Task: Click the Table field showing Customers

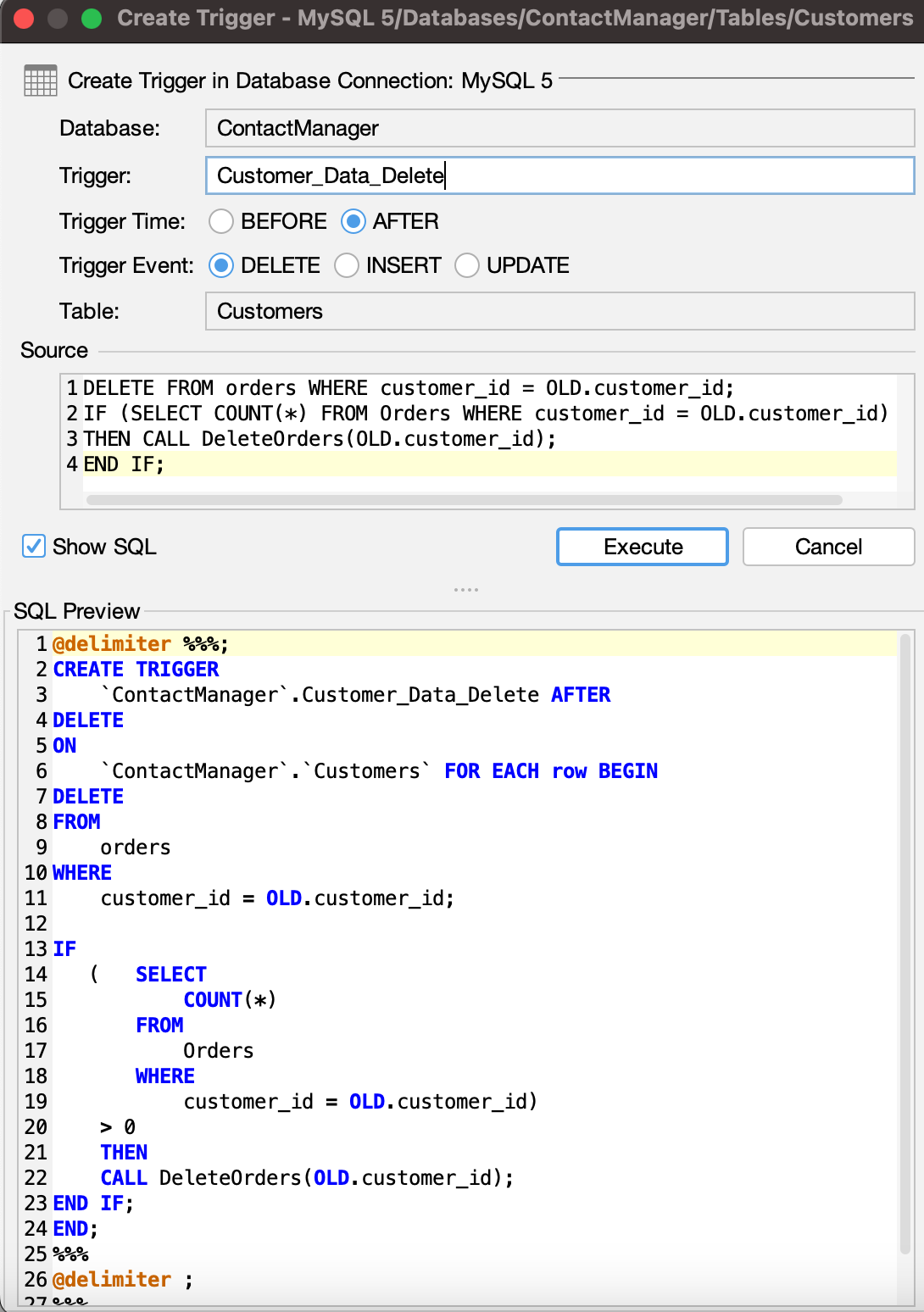Action: point(559,311)
